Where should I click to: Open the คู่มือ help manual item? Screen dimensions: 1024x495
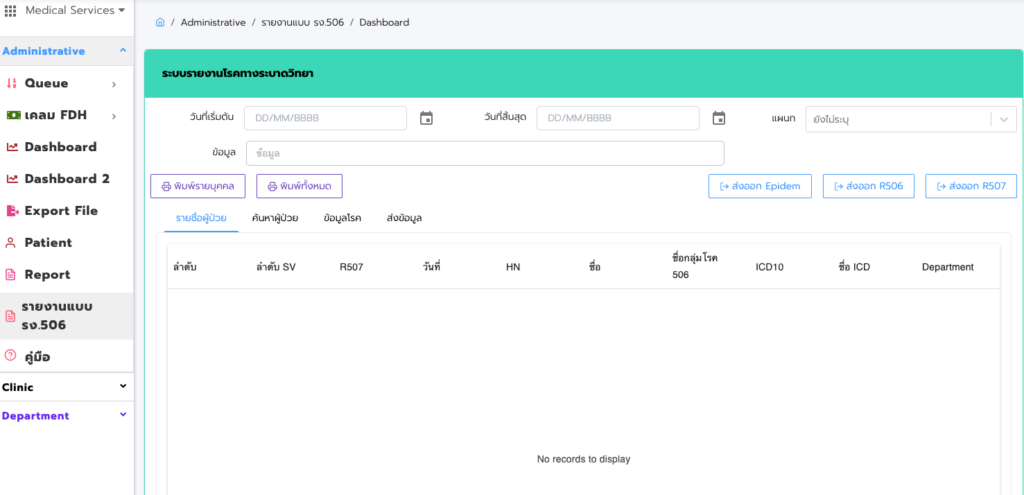coord(37,355)
